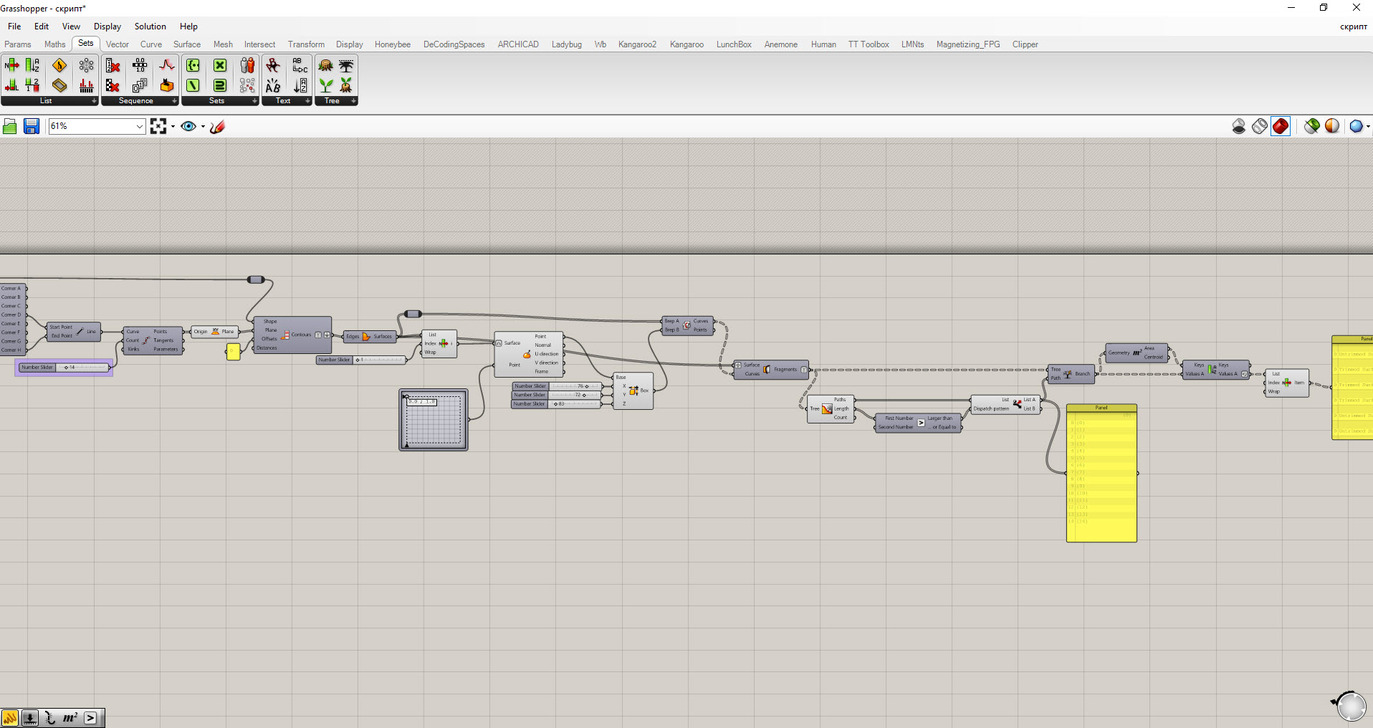Switch to the Vector tab
This screenshot has width=1373, height=728.
click(x=117, y=44)
